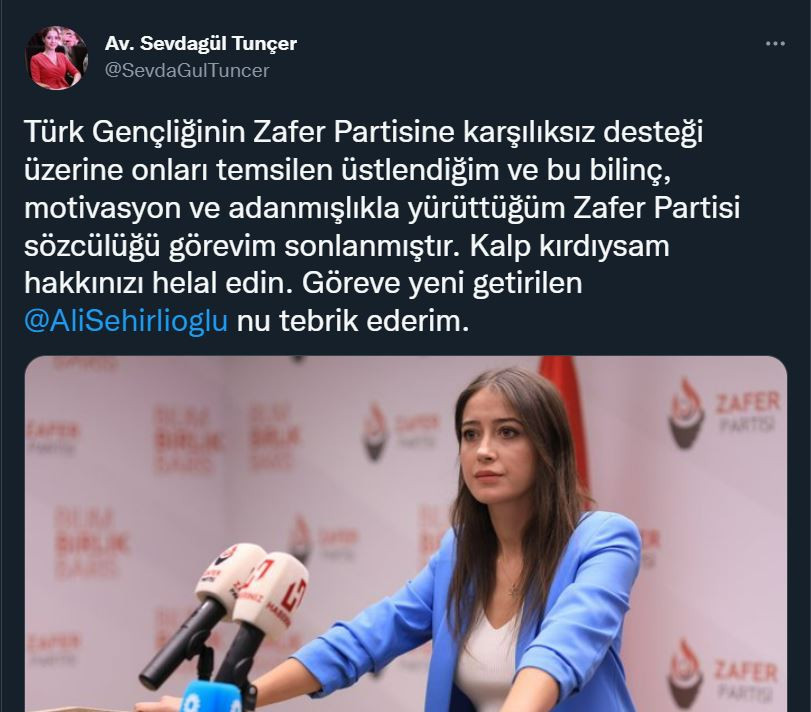Click the tweet text starting with Türk Gençliğinin
811x712 pixels.
pos(382,226)
